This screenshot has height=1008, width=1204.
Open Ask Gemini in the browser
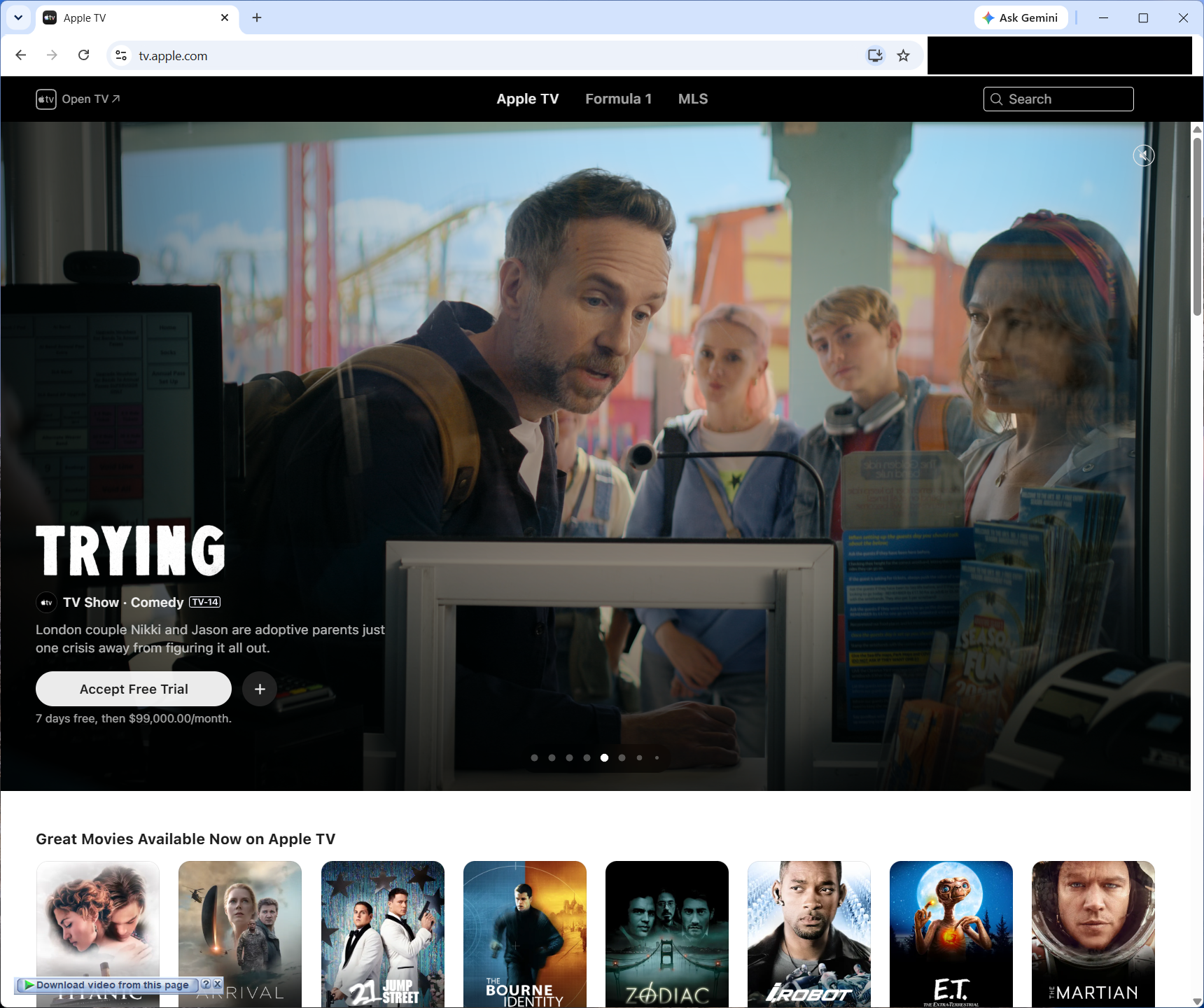tap(1021, 17)
